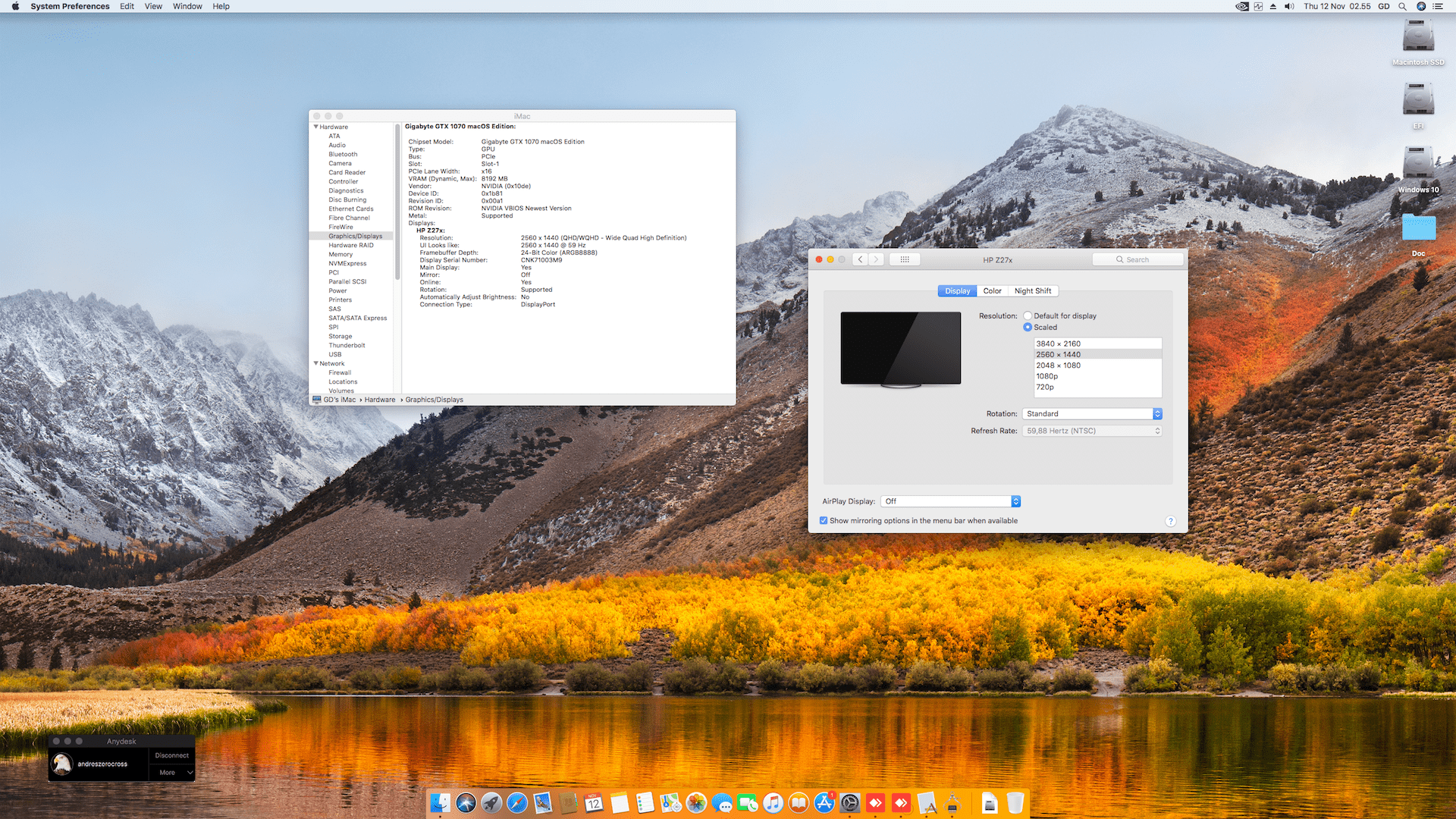1456x819 pixels.
Task: Click the help question mark button
Action: (x=1170, y=521)
